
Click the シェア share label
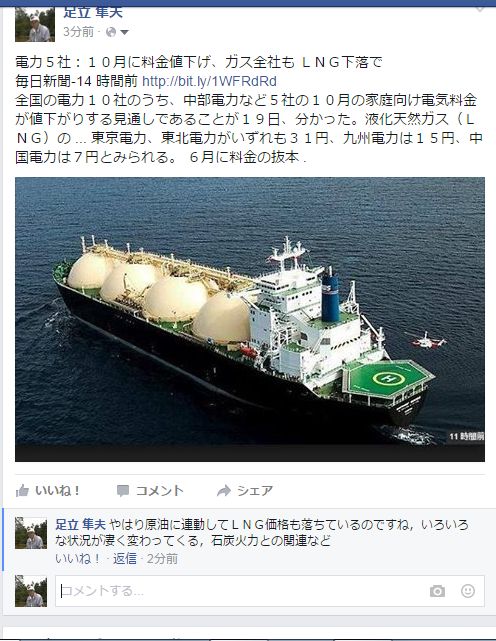[x=255, y=490]
